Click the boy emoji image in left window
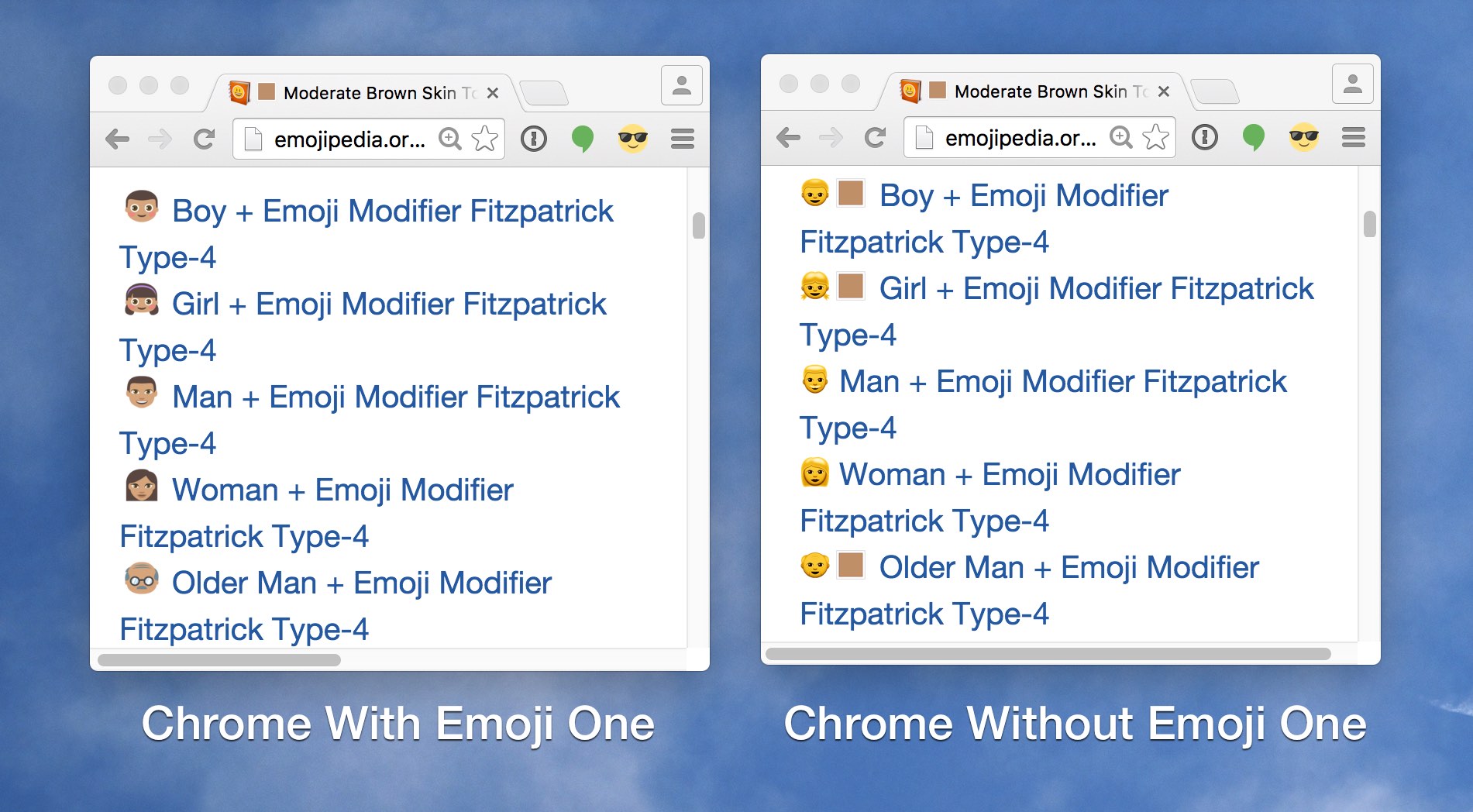1473x812 pixels. (142, 207)
